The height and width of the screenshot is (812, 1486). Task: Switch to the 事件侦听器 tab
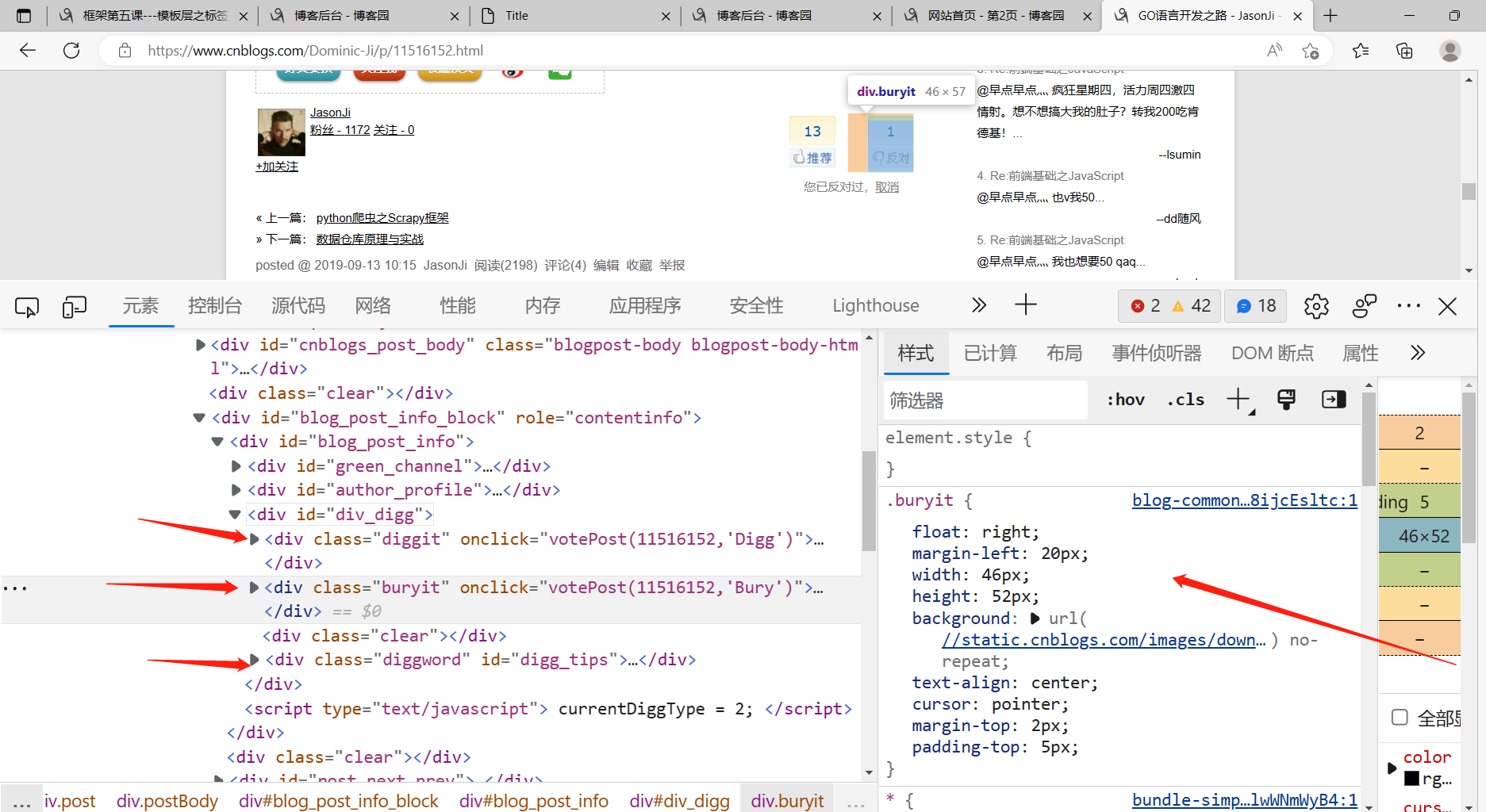point(1157,353)
